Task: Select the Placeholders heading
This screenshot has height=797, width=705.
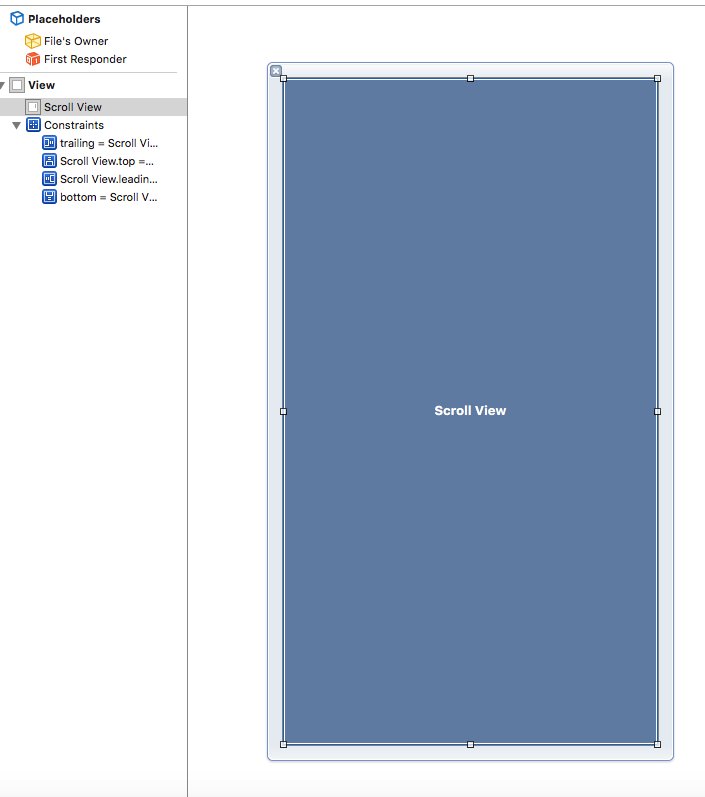Action: tap(64, 19)
